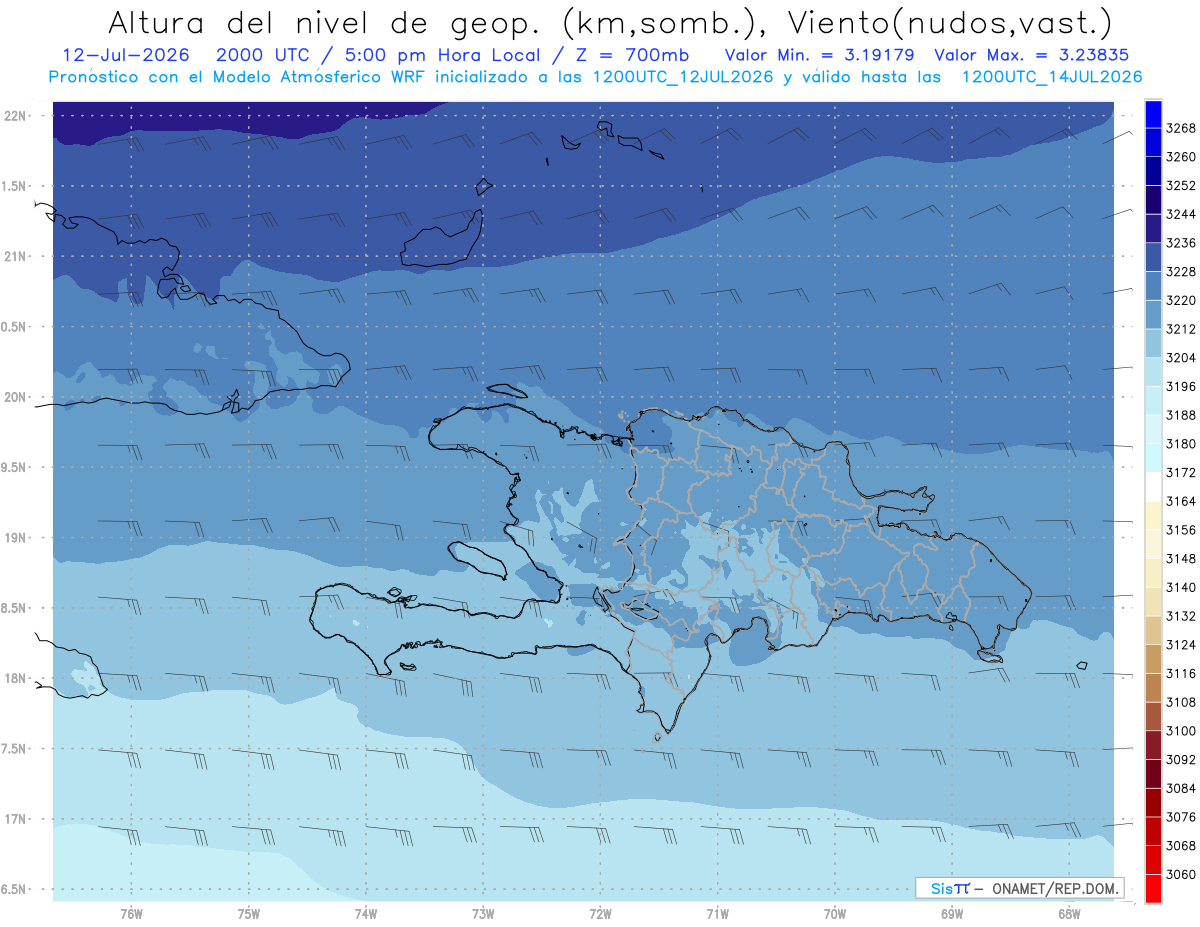The width and height of the screenshot is (1200, 927).
Task: Click the longitude axis label '71W'
Action: [x=717, y=914]
